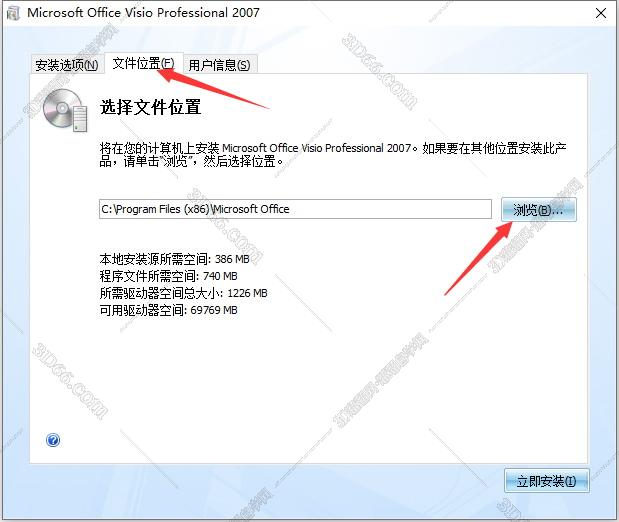Image resolution: width=619 pixels, height=522 pixels.
Task: Click the 程序文件所需空间: 740 MB line
Action: click(169, 276)
